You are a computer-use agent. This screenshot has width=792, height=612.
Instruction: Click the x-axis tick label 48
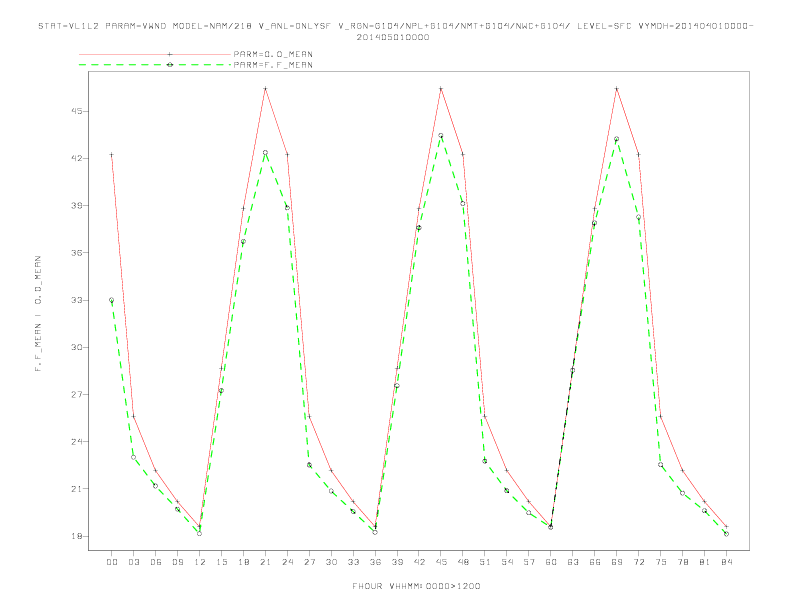tap(463, 562)
